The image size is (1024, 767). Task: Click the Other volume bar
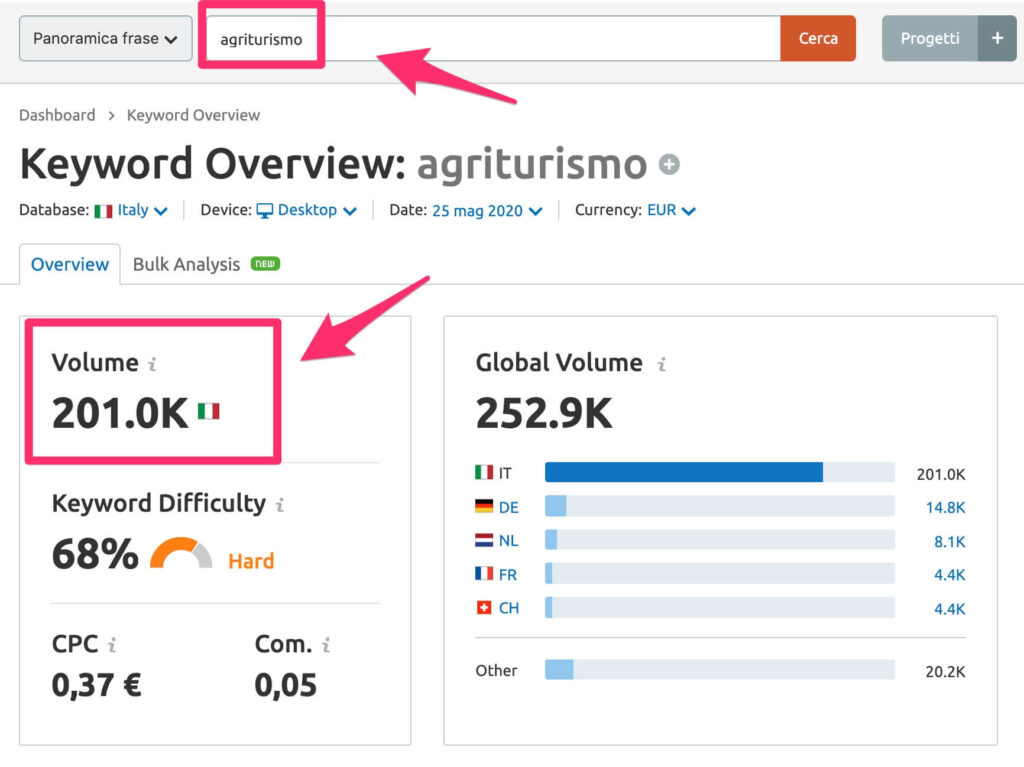[x=720, y=670]
